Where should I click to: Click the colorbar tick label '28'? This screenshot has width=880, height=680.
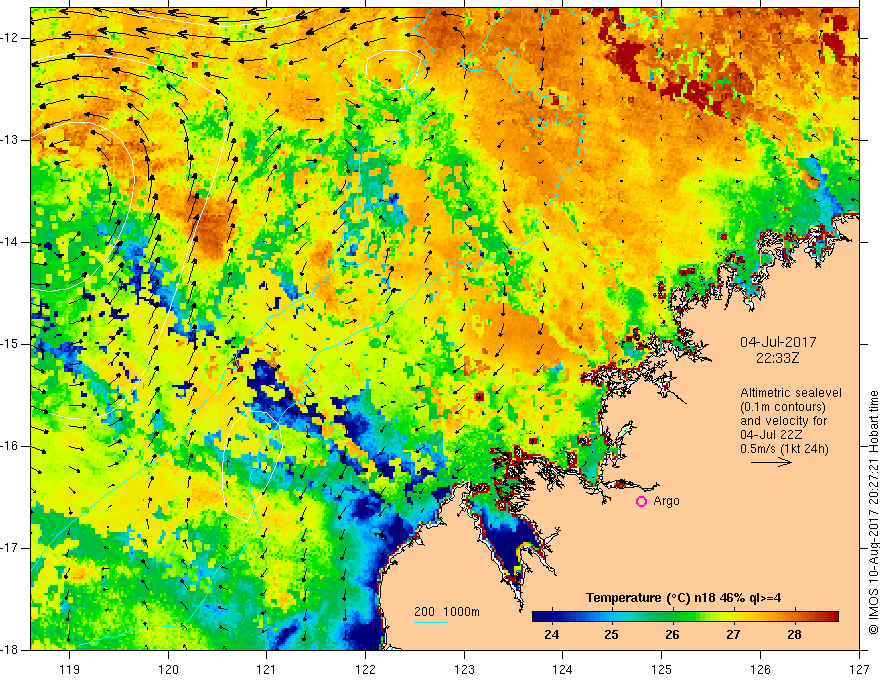tap(794, 635)
